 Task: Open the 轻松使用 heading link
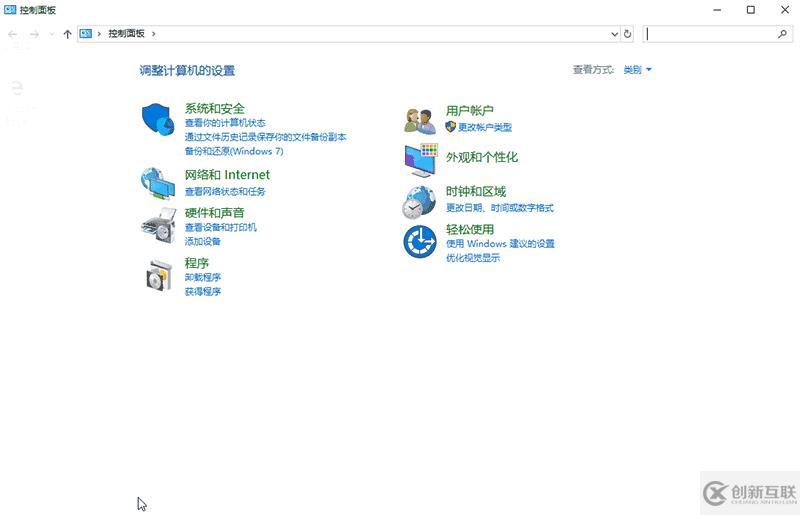coord(469,229)
